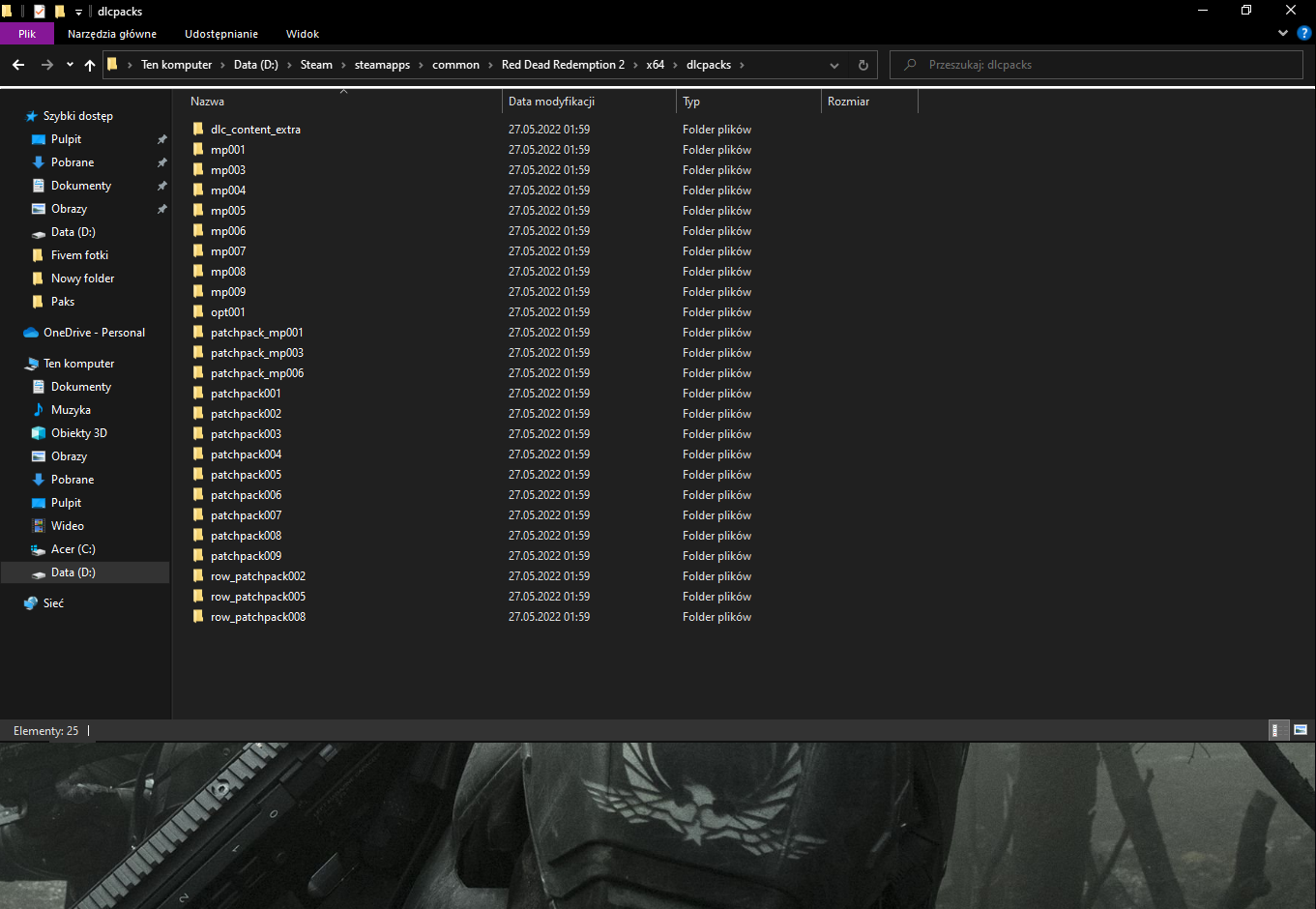Select the opt001 folder icon
The height and width of the screenshot is (909, 1316).
[198, 311]
